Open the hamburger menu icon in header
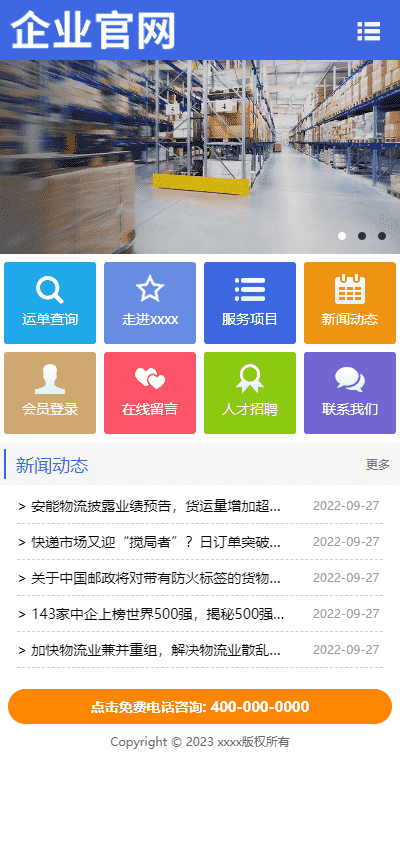400x866 pixels. click(x=369, y=31)
